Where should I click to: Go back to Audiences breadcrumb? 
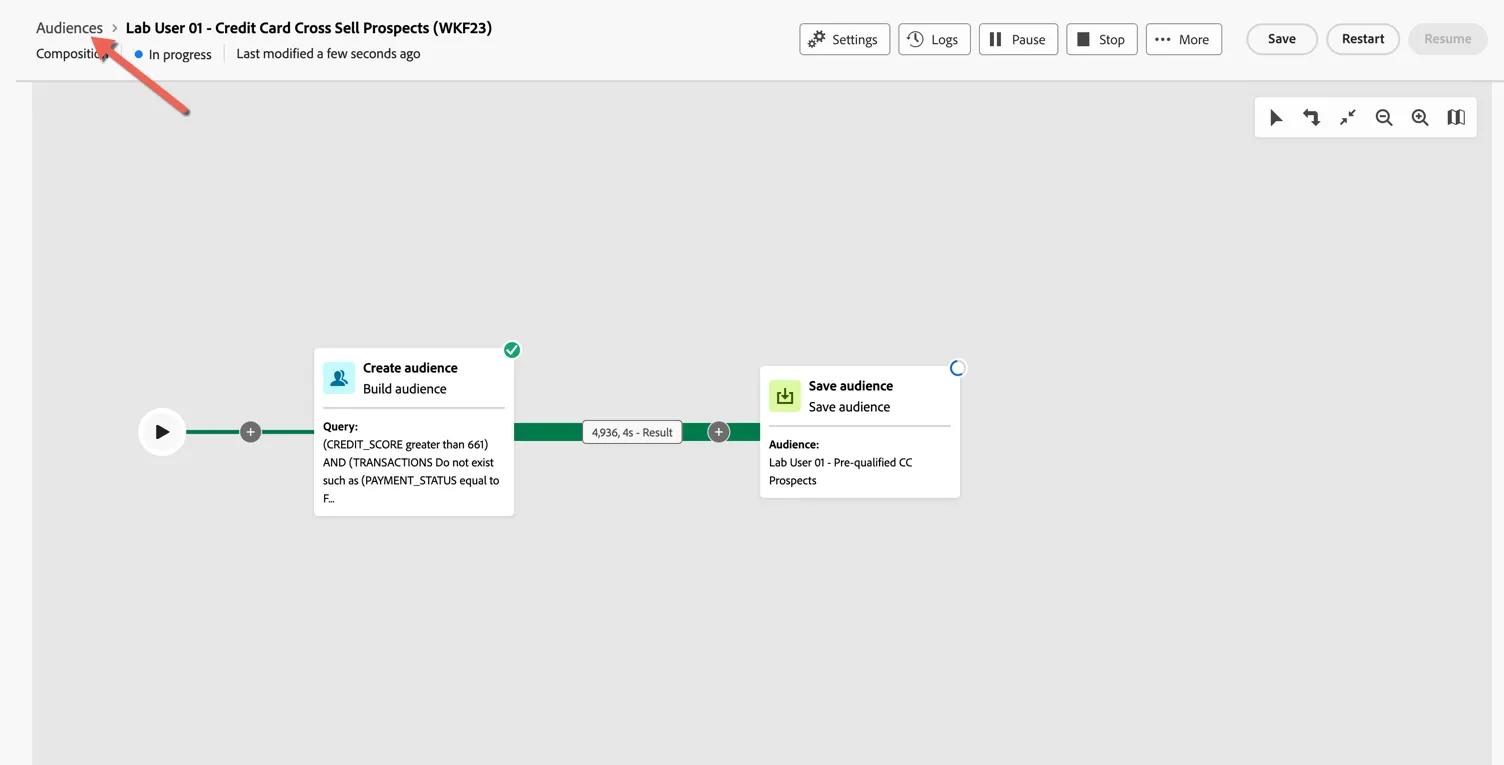(69, 28)
